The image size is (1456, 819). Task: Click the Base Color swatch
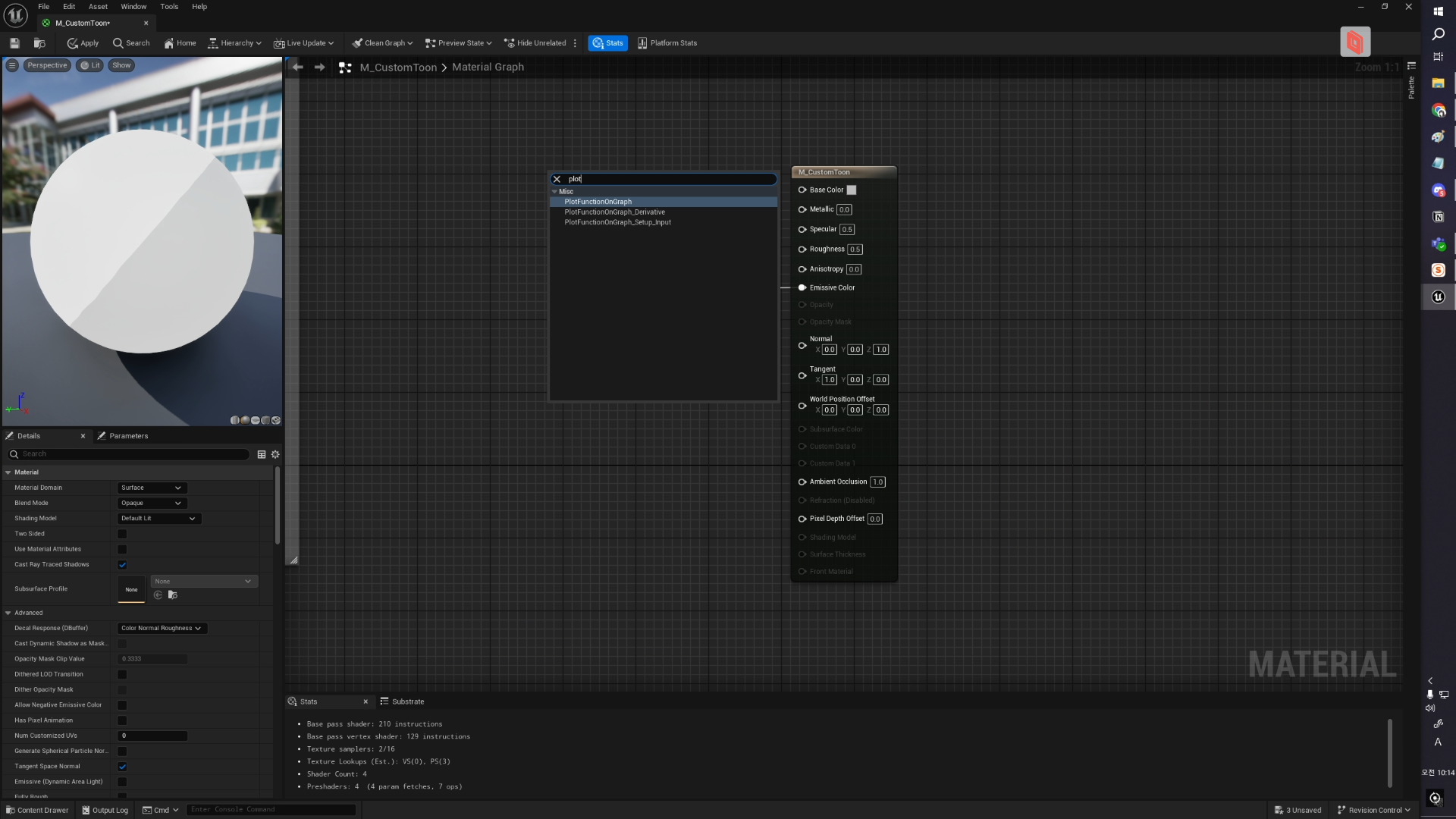[852, 190]
